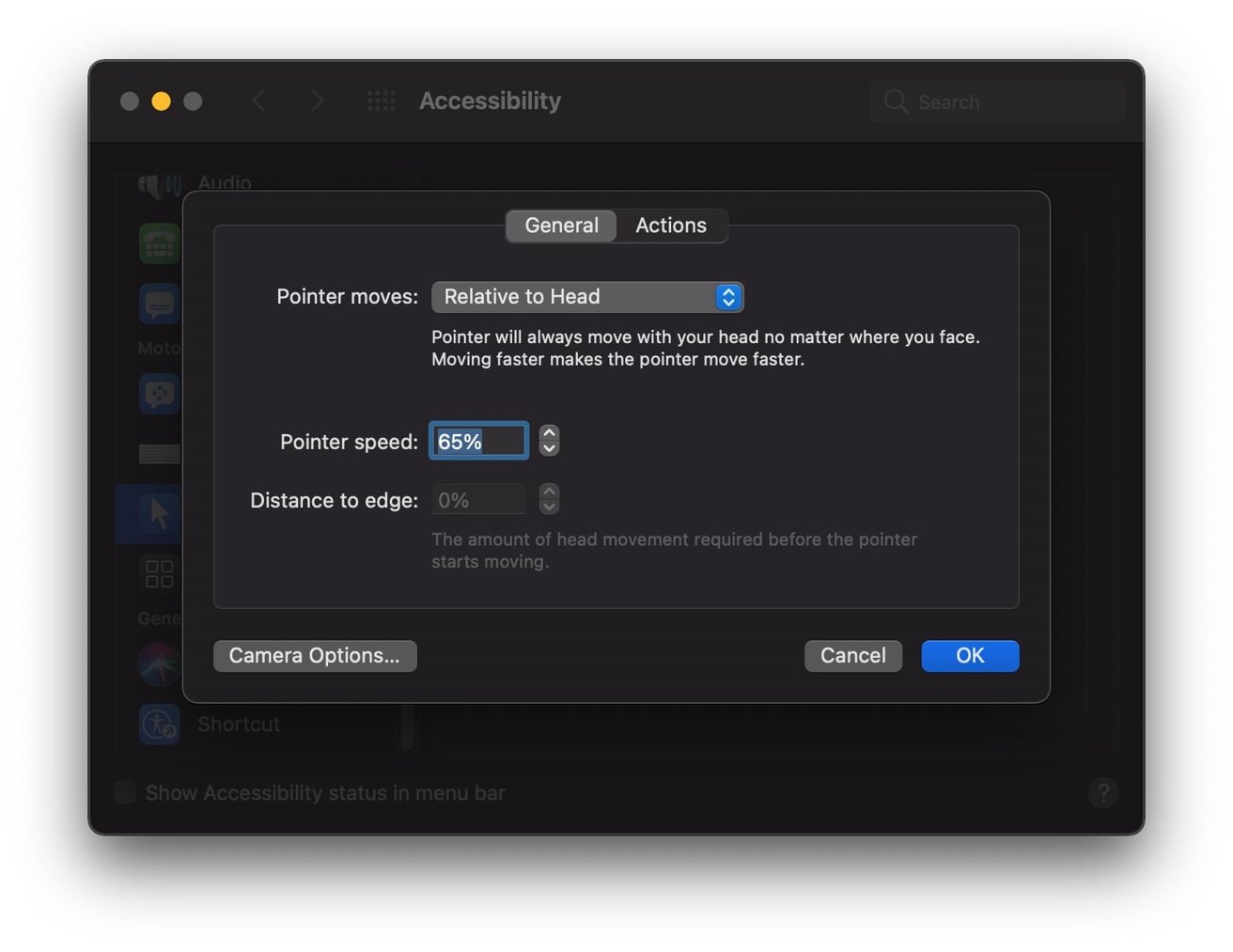Open Camera Options dialog
The height and width of the screenshot is (952, 1233).
tap(315, 656)
